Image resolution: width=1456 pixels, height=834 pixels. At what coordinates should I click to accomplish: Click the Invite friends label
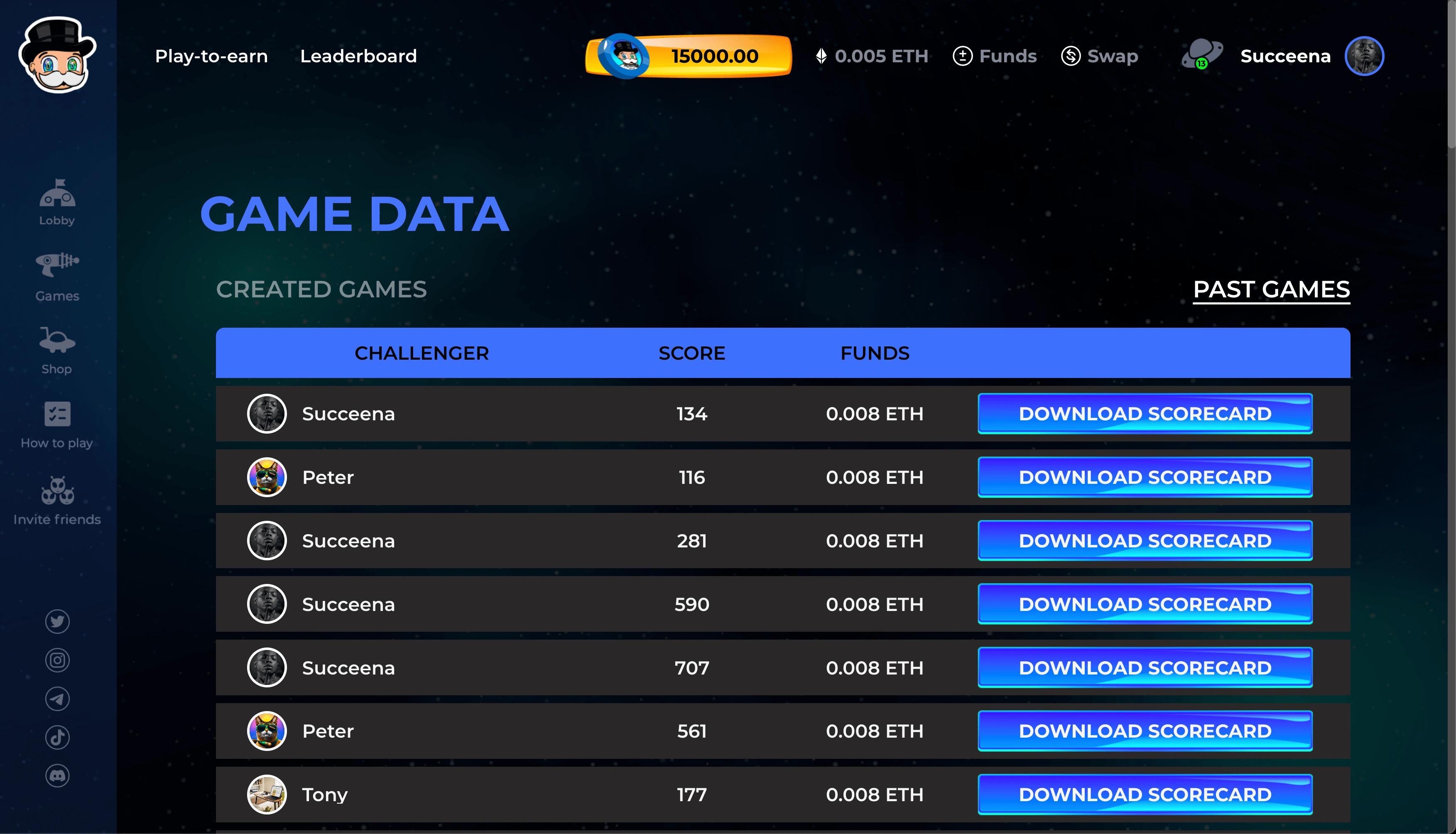point(56,520)
